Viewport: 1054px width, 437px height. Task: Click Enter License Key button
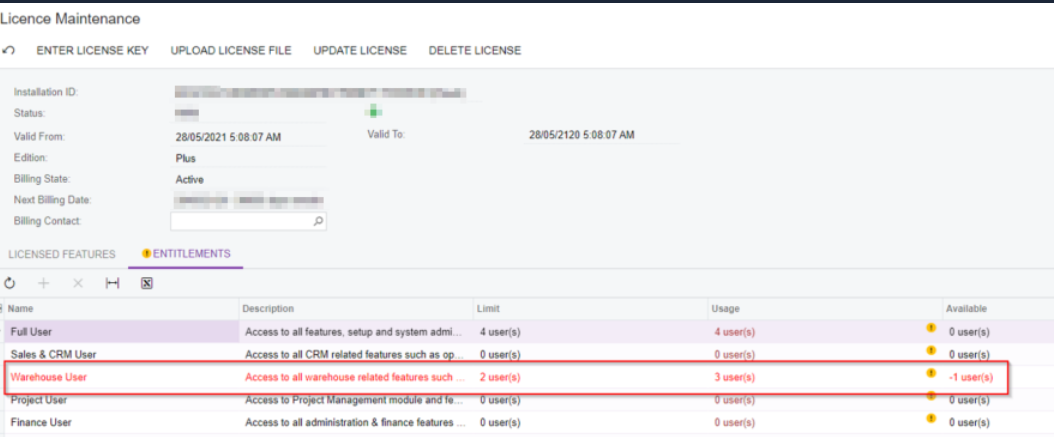[93, 51]
